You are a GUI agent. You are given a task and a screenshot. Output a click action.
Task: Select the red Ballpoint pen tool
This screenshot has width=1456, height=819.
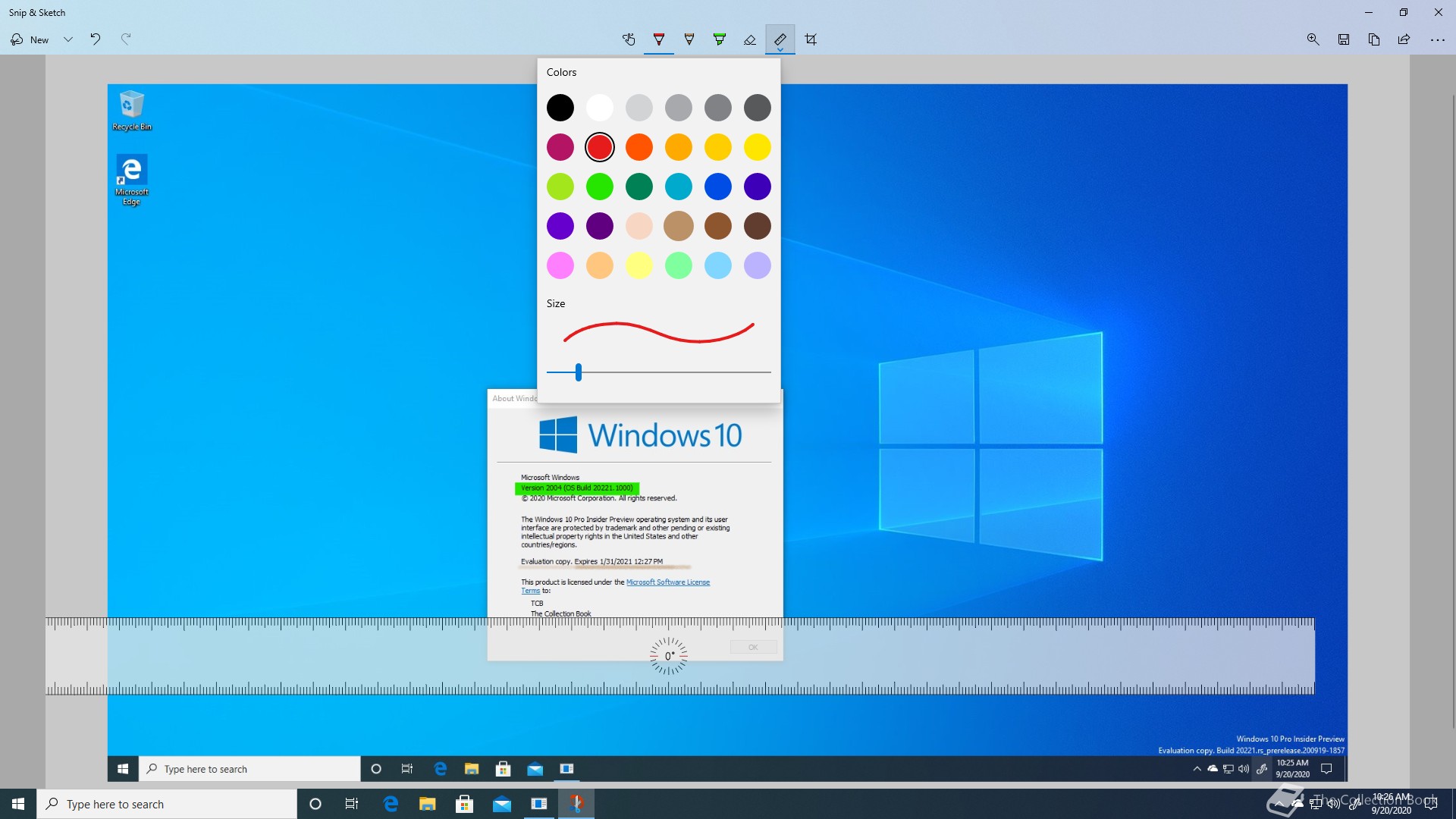659,39
